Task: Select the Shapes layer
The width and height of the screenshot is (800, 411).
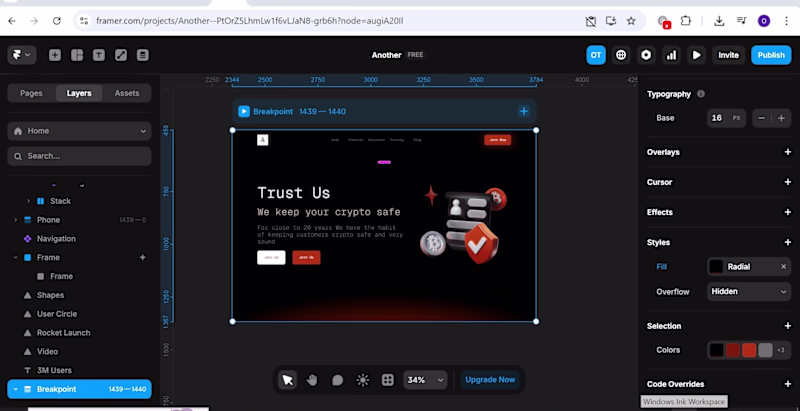Action: [x=50, y=295]
